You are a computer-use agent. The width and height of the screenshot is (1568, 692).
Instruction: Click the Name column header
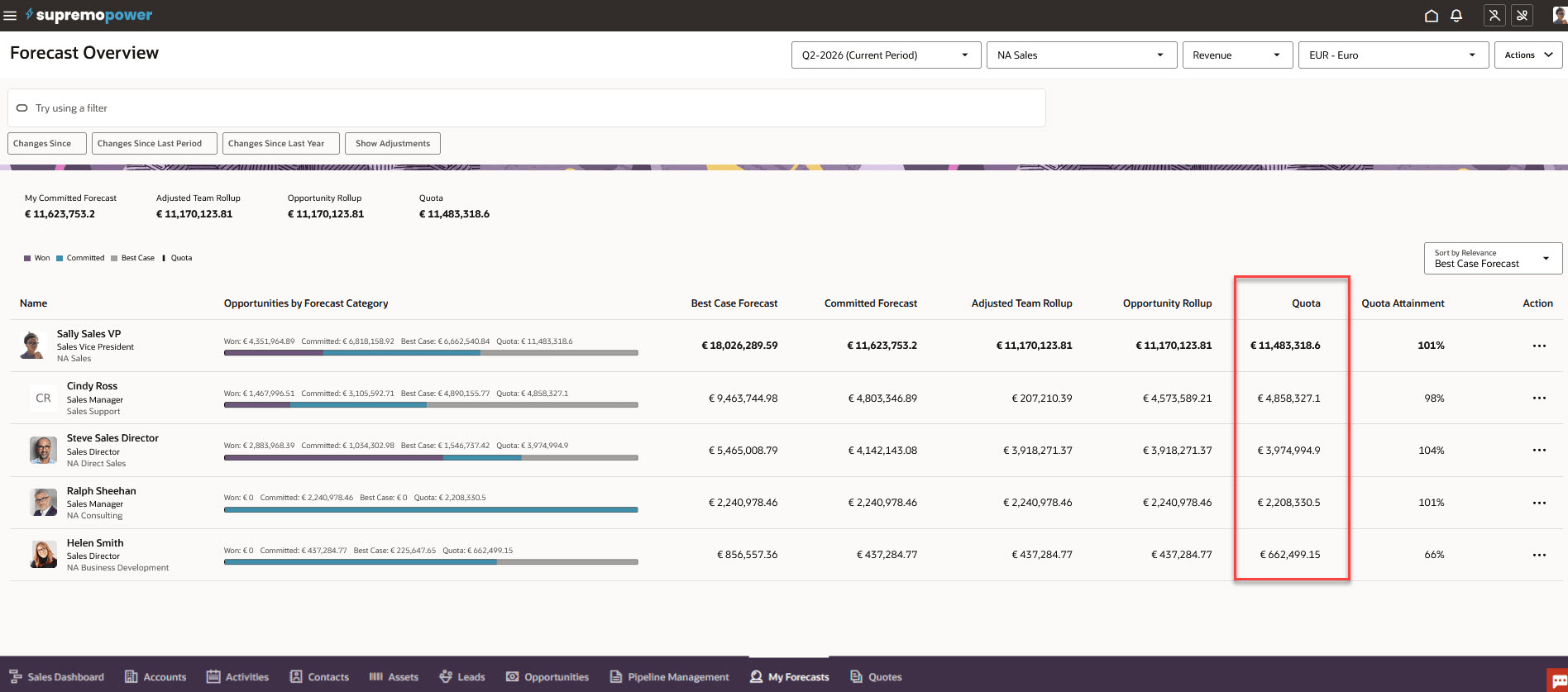[x=33, y=303]
